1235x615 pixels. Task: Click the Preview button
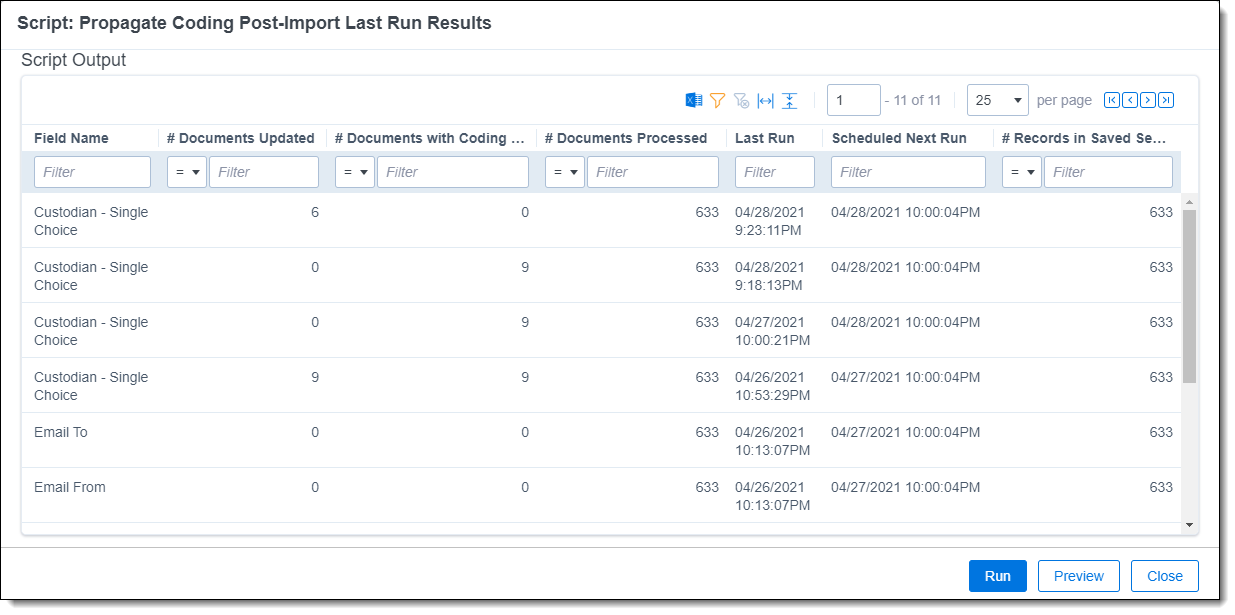pos(1078,576)
